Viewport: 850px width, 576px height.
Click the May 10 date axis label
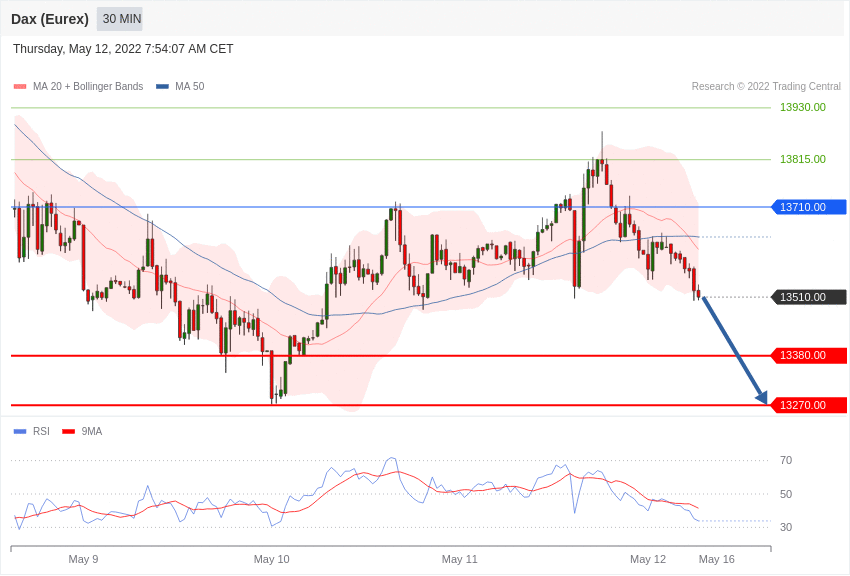(x=272, y=559)
